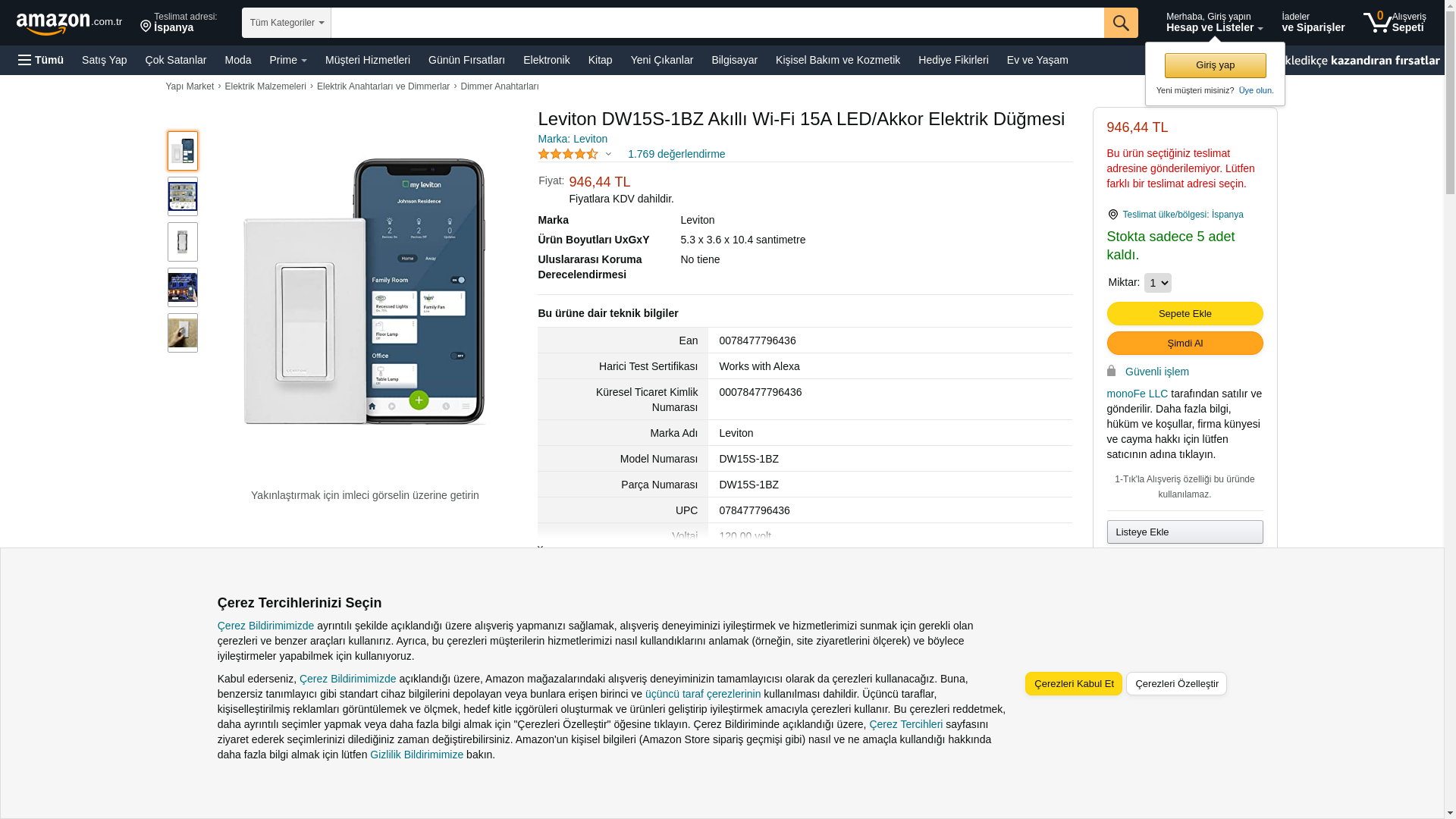Click into the search input field
1456x819 pixels.
[717, 23]
